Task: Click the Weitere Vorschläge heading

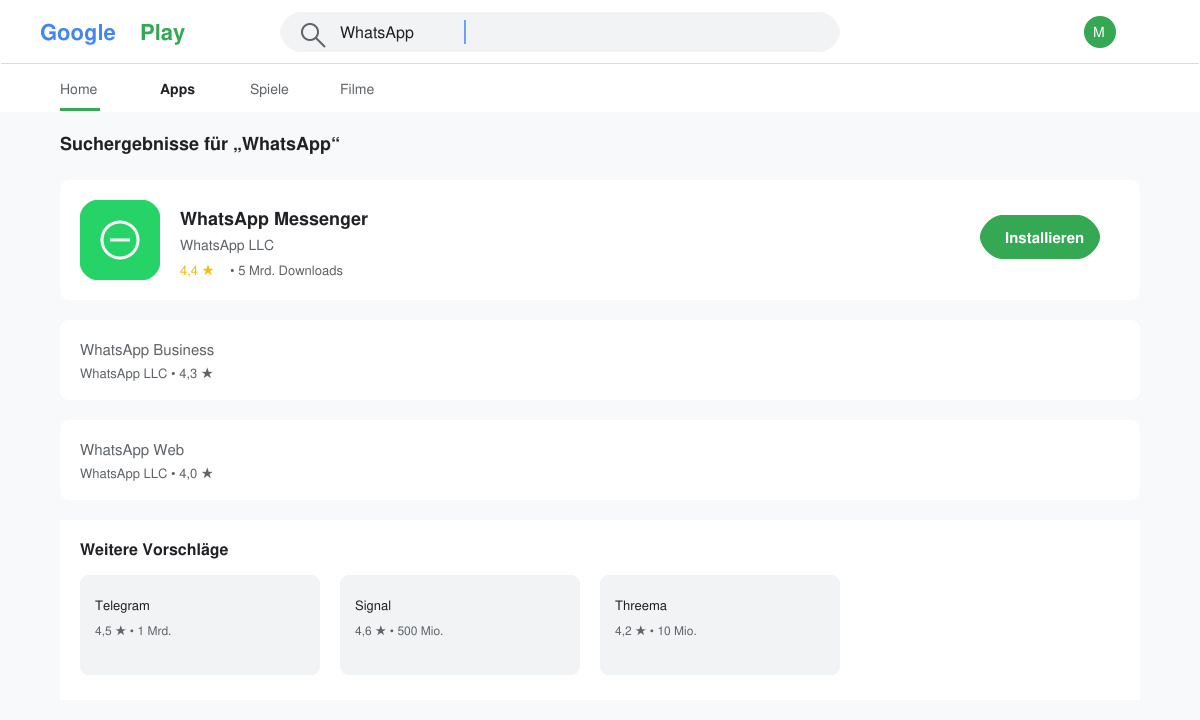Action: click(x=154, y=549)
